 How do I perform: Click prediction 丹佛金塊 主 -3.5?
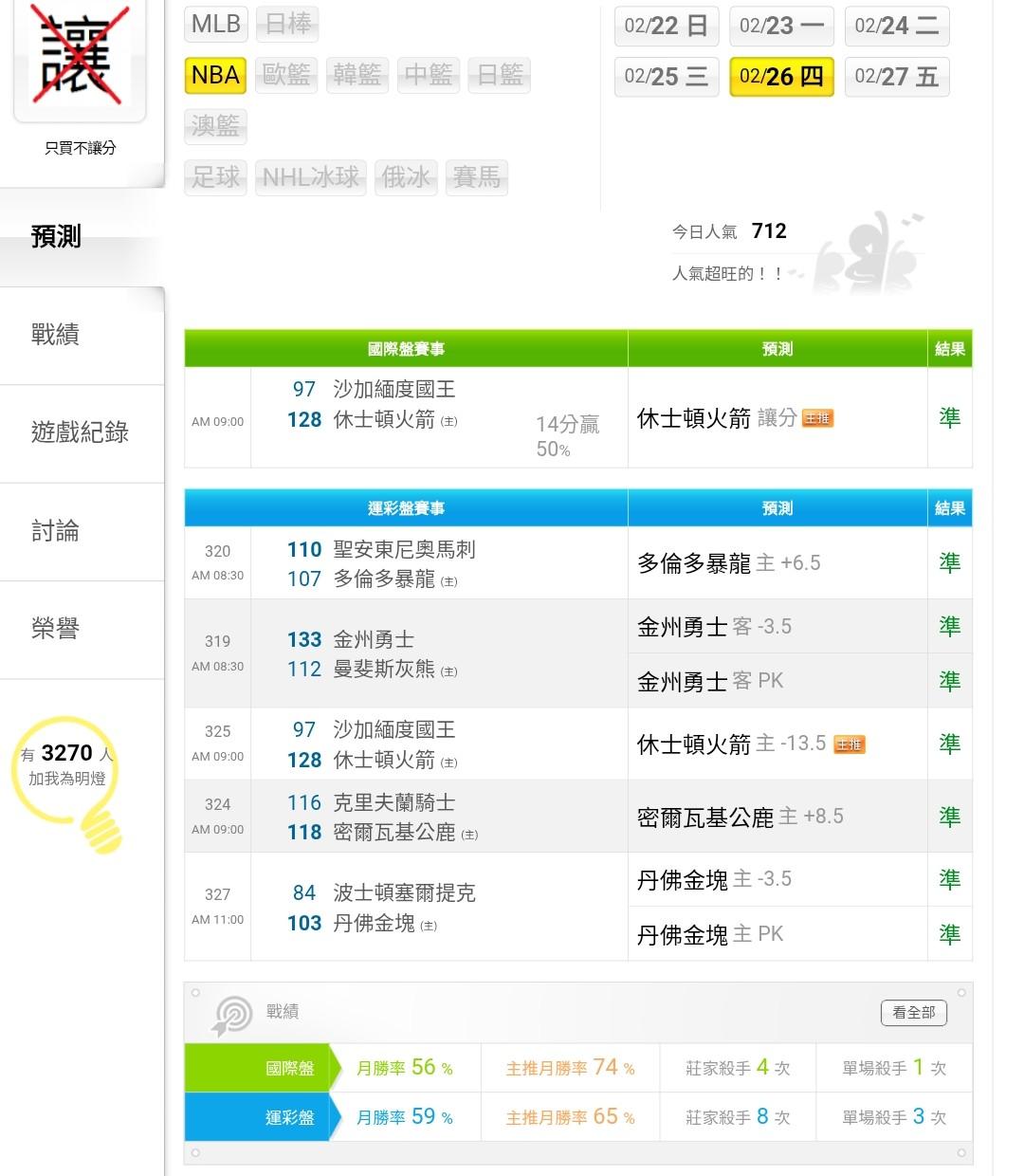coord(715,879)
